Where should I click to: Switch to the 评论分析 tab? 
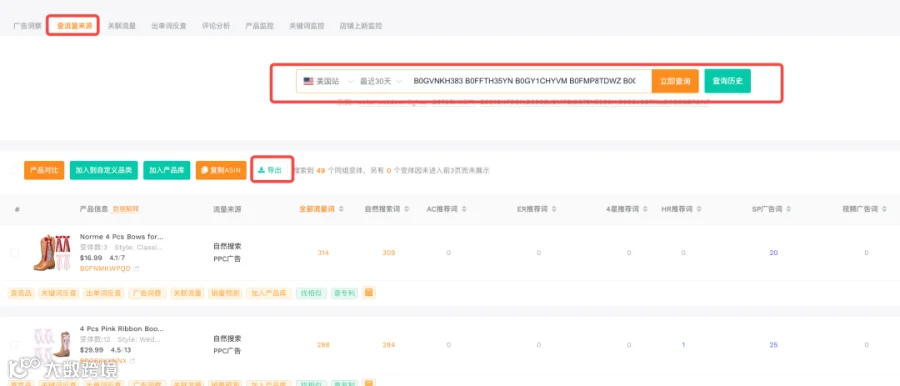tap(216, 26)
